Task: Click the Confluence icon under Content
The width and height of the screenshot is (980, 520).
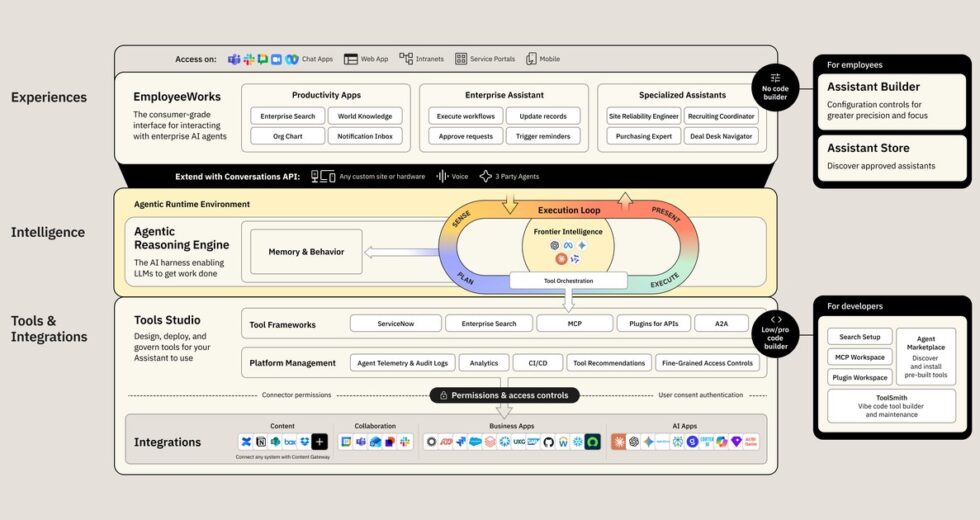Action: point(246,442)
